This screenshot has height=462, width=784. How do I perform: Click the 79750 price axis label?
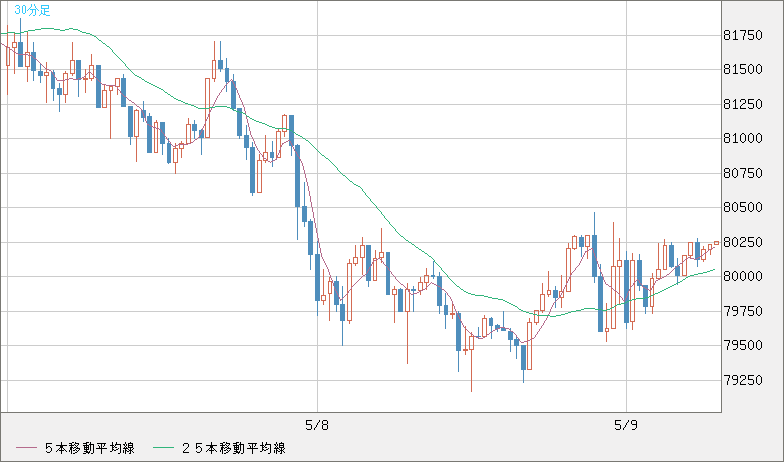pyautogui.click(x=743, y=311)
